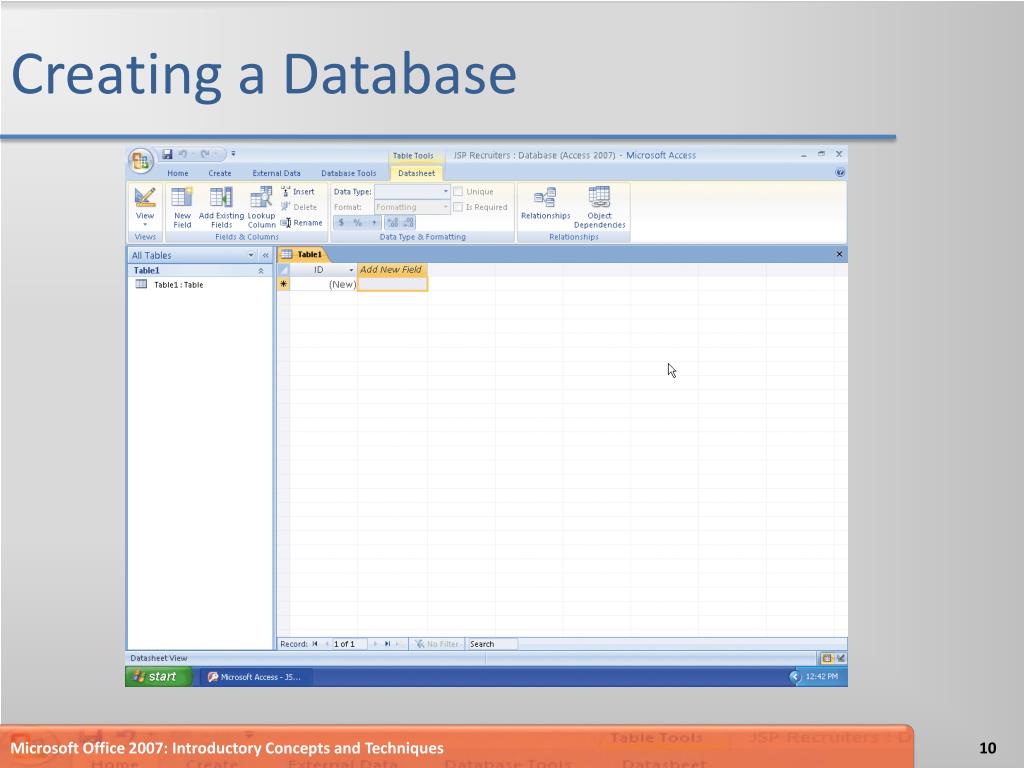
Task: Click Microsoft Access taskbar button
Action: click(256, 677)
